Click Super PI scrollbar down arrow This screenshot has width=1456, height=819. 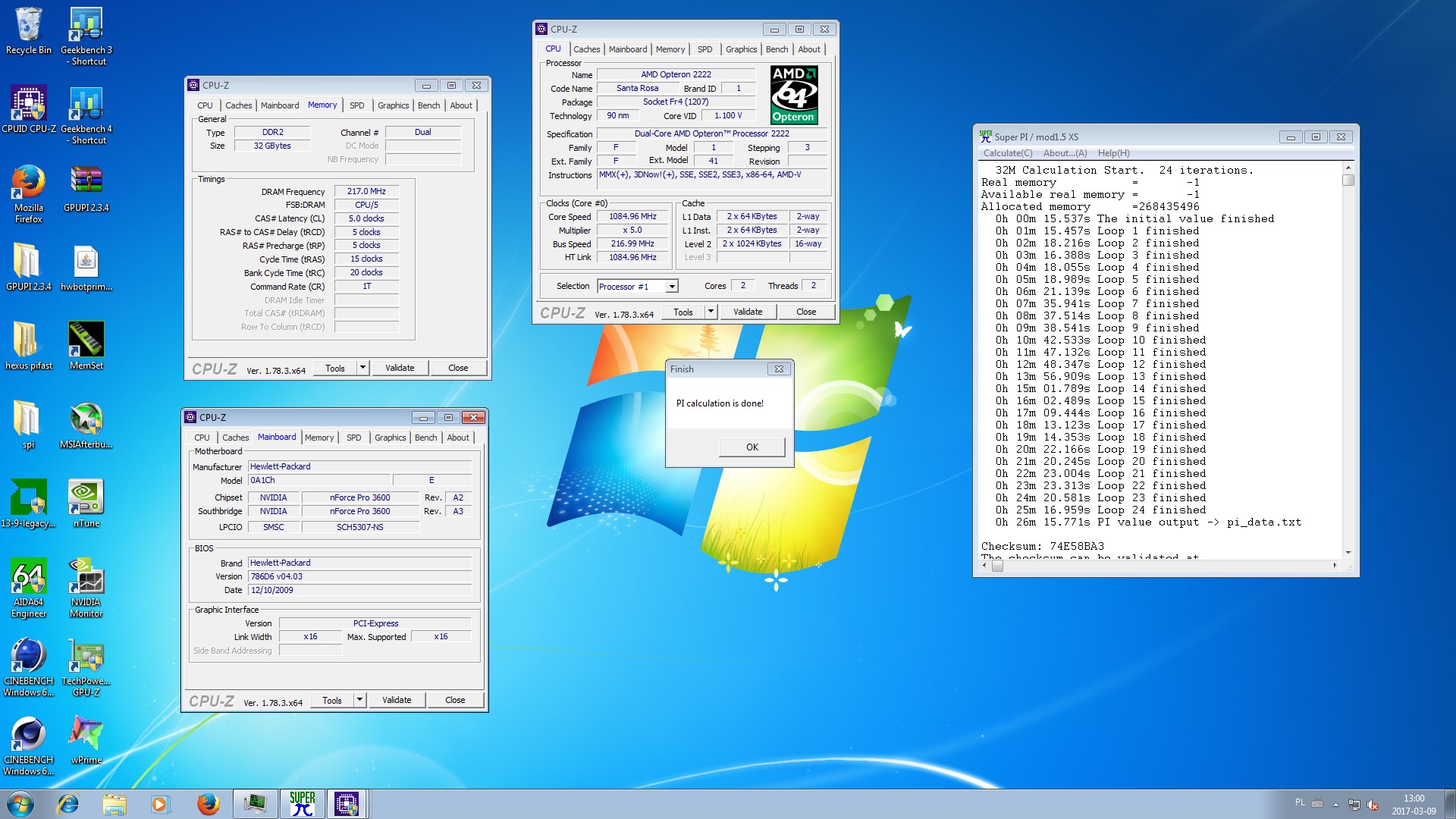[x=1348, y=553]
